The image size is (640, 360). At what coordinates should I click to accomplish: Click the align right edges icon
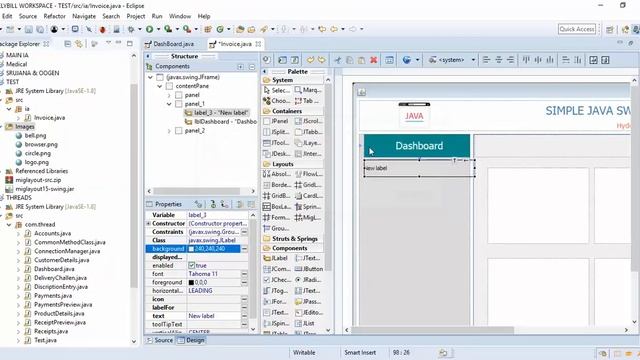[x=510, y=60]
